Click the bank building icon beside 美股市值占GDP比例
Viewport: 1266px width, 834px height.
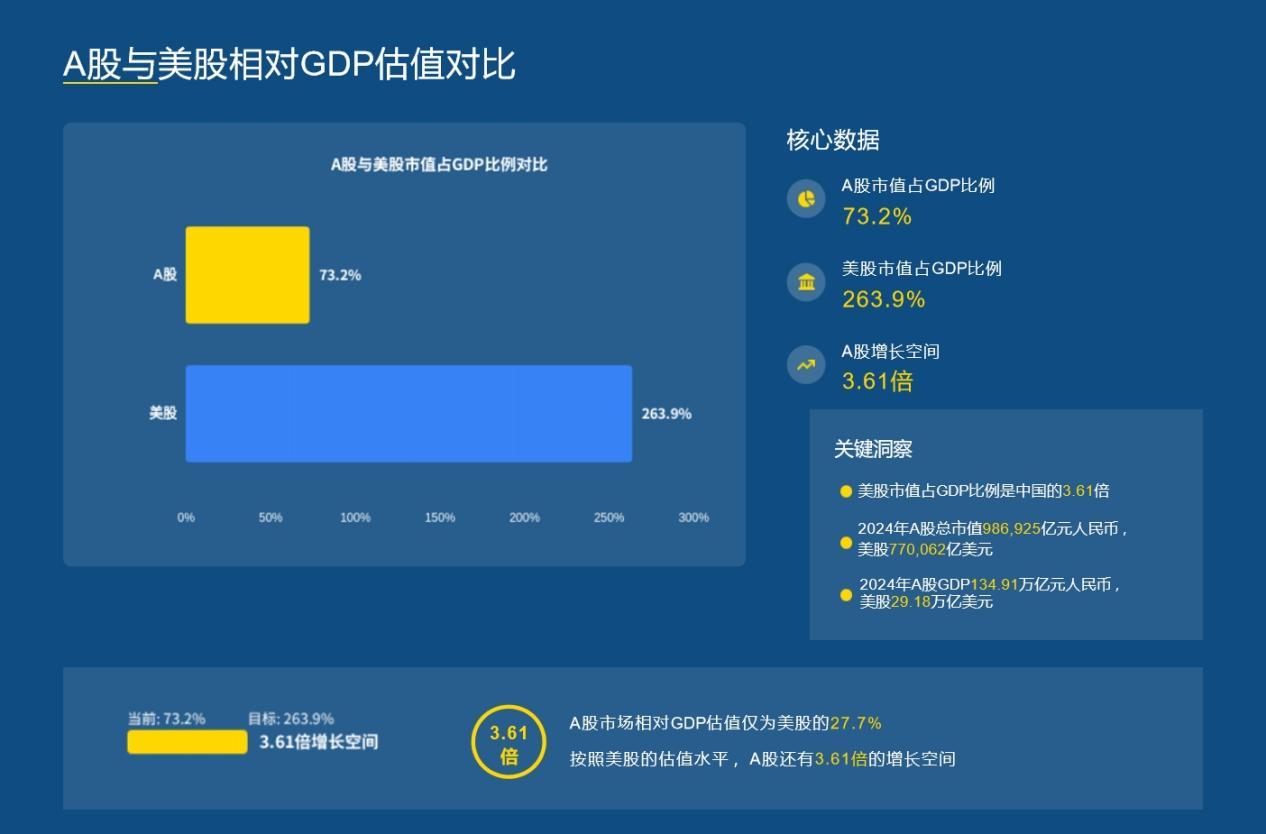pos(806,282)
